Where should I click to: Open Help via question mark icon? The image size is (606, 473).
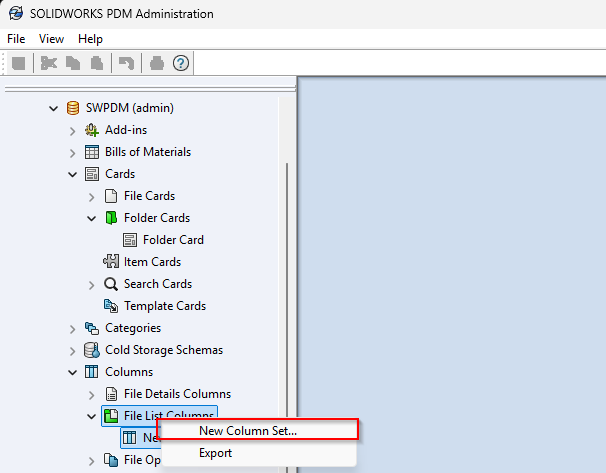(180, 63)
